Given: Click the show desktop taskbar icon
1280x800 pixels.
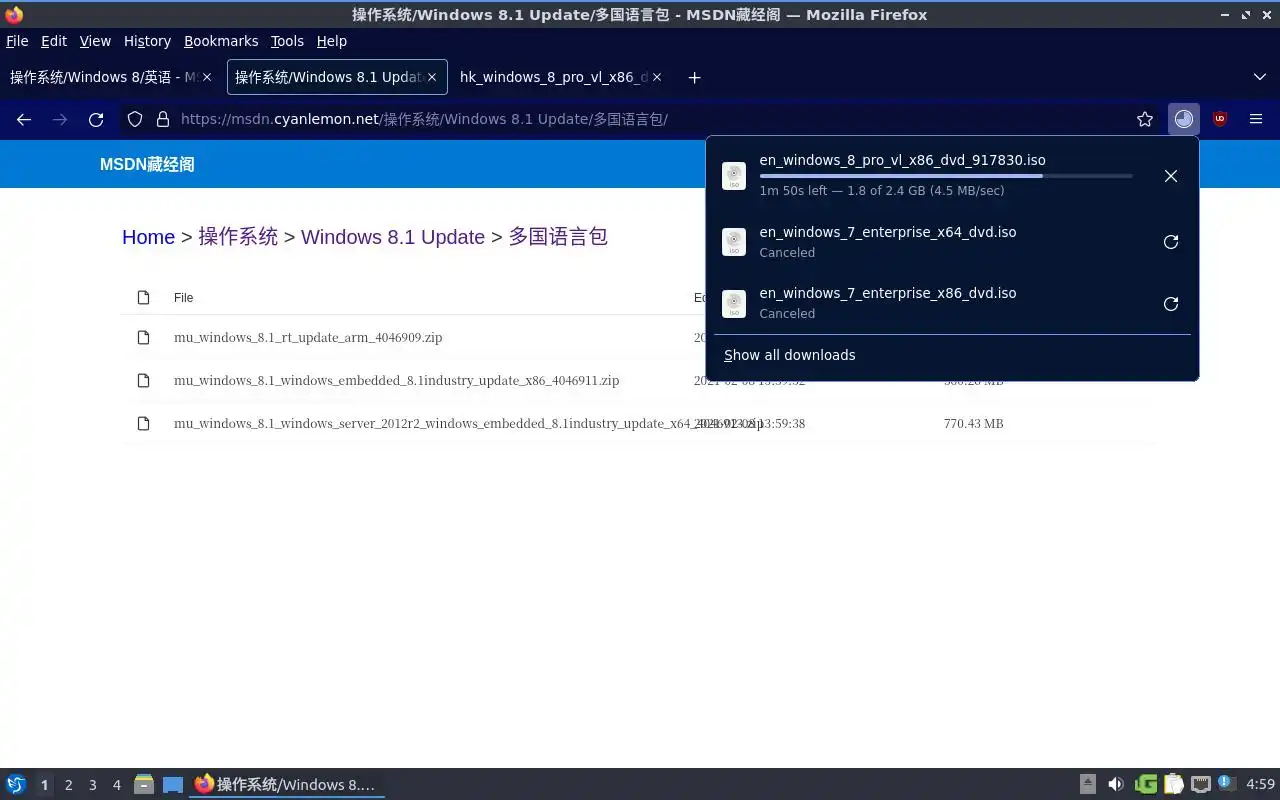Looking at the screenshot, I should (173, 785).
